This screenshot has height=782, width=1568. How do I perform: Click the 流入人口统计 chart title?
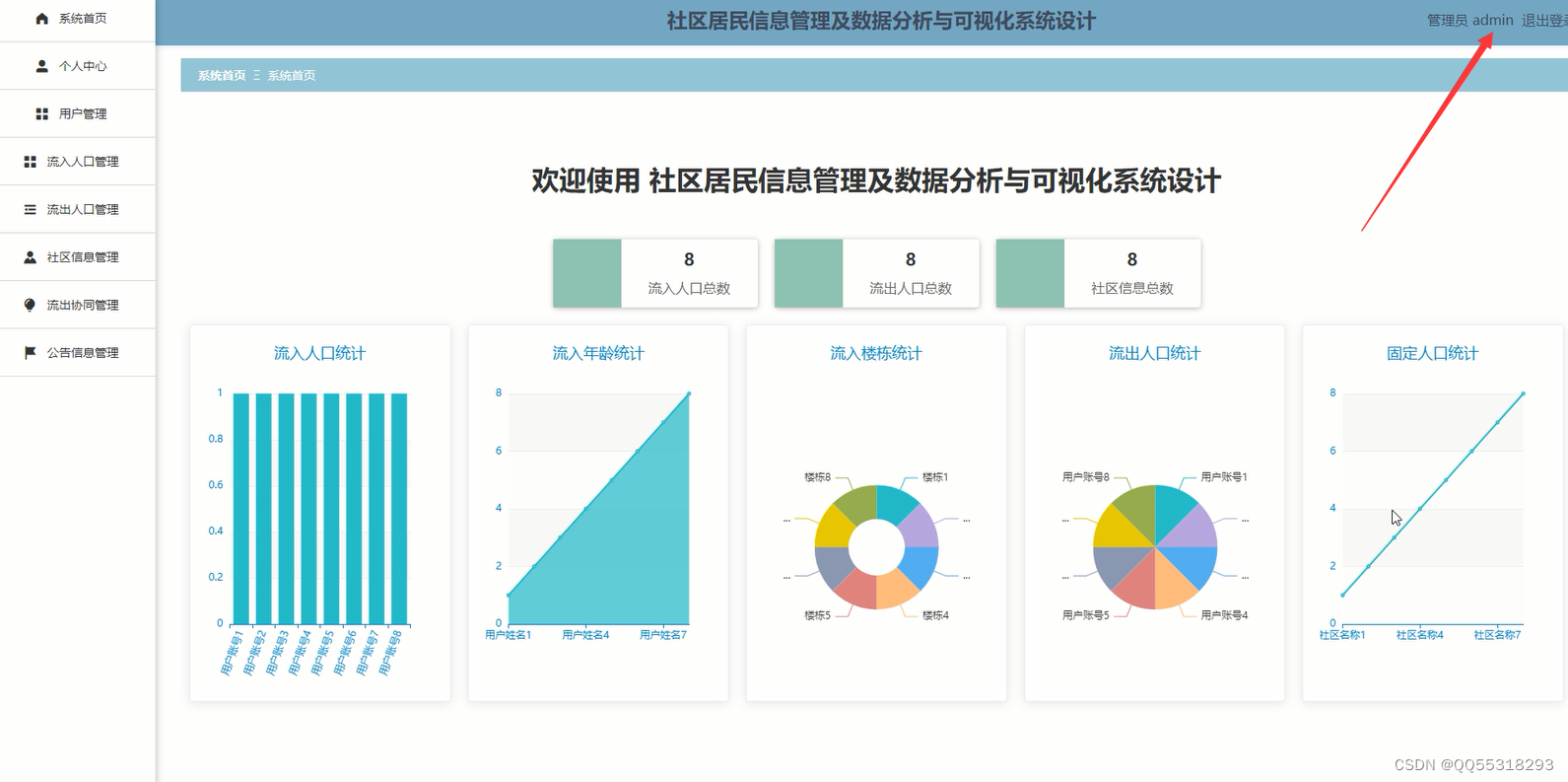[319, 353]
